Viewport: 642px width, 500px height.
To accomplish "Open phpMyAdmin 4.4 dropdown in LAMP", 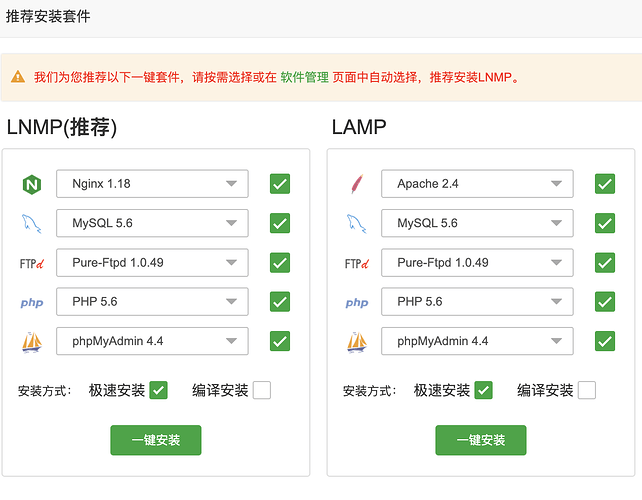I will tap(477, 341).
